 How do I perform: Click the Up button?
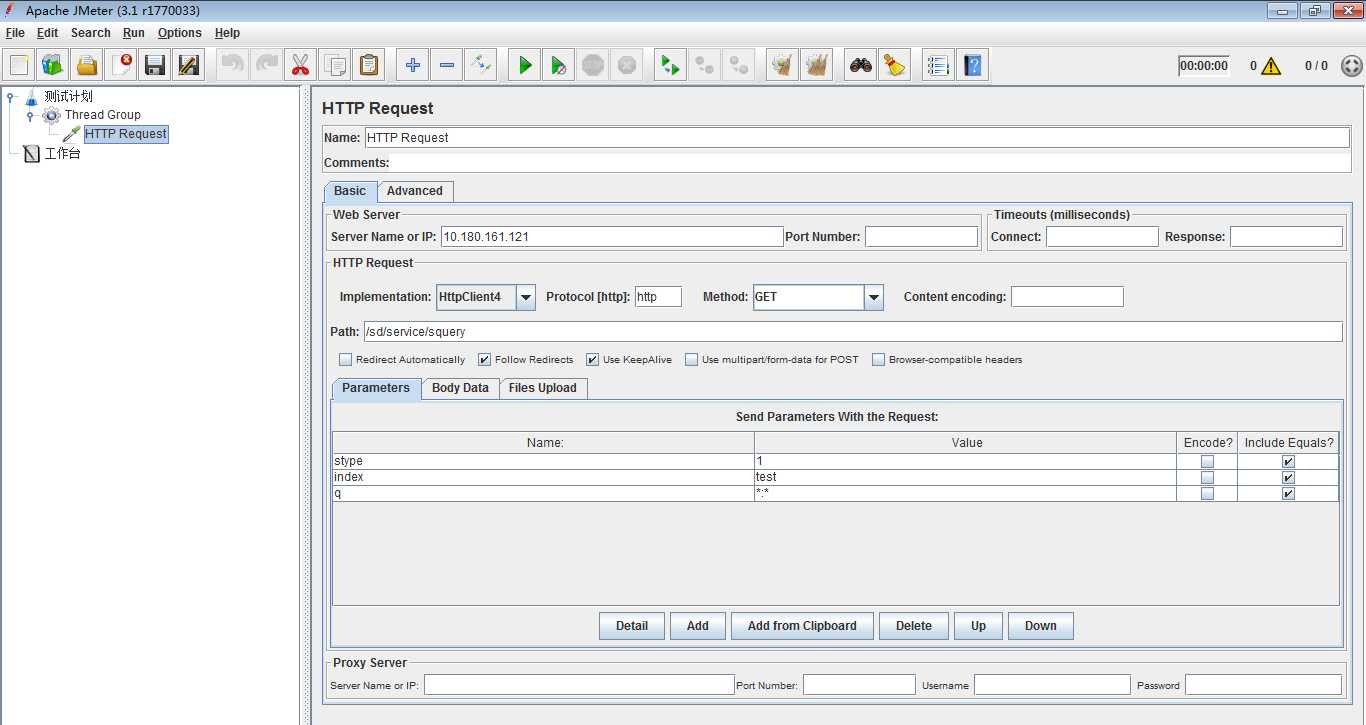[x=978, y=626]
